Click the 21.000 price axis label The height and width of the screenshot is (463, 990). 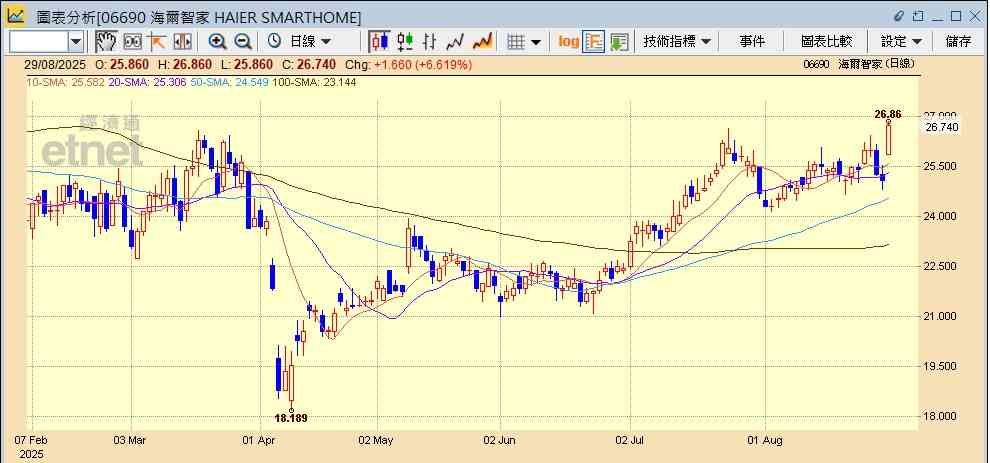[942, 316]
